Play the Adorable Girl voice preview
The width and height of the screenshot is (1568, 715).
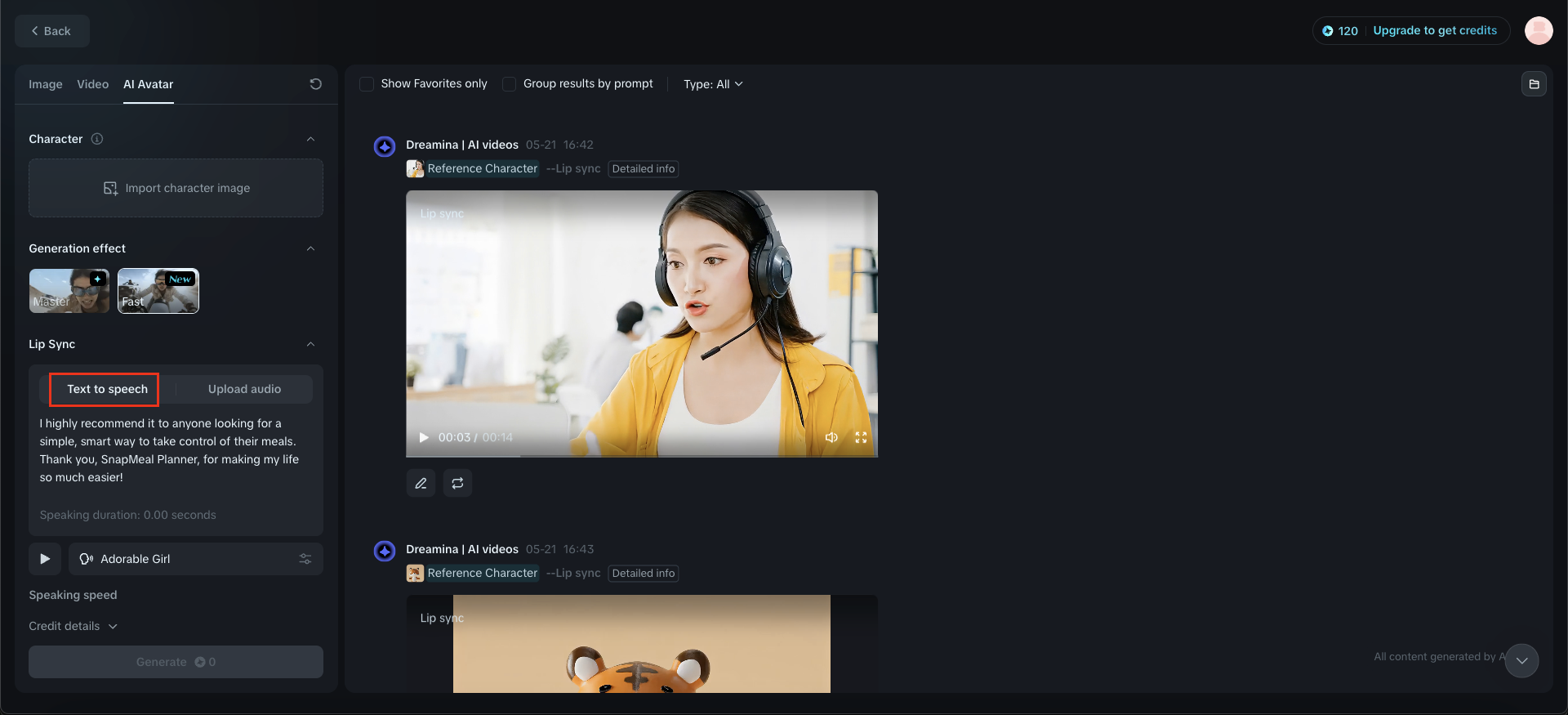coord(45,559)
